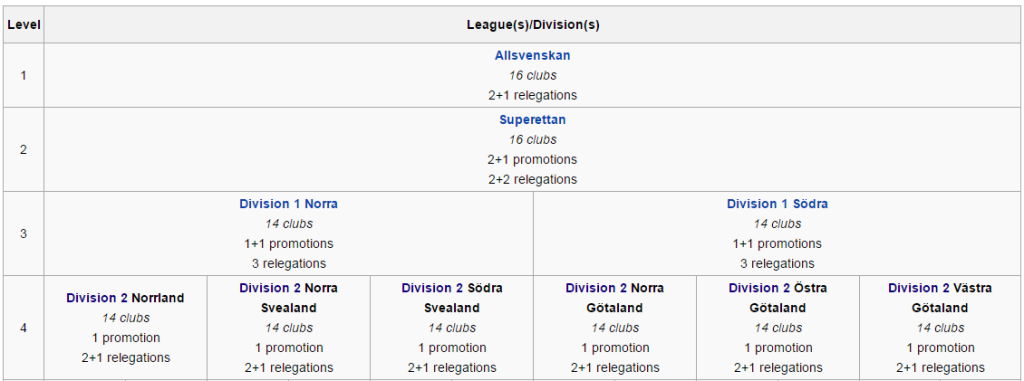Open the Superettan link
This screenshot has height=381, width=1024.
point(532,120)
